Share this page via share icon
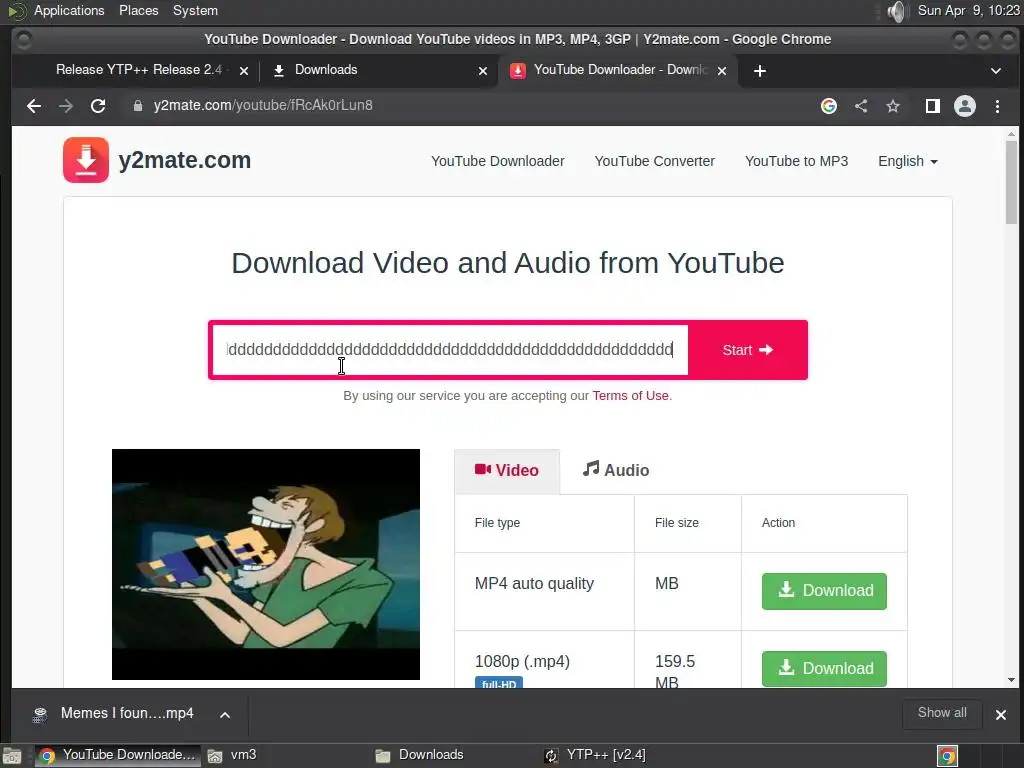Screen dimensions: 1024x768 pos(861,106)
